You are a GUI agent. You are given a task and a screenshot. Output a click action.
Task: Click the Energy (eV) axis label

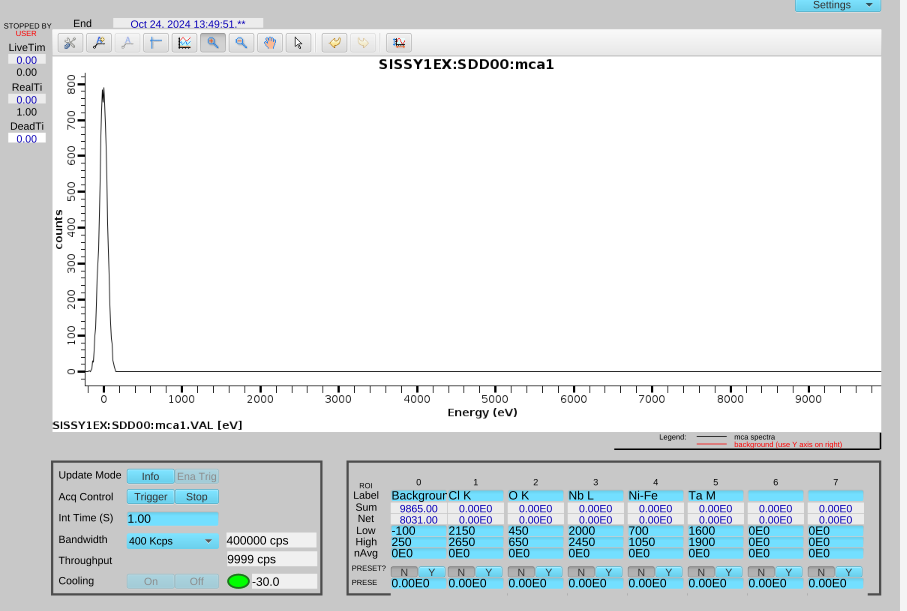482,413
